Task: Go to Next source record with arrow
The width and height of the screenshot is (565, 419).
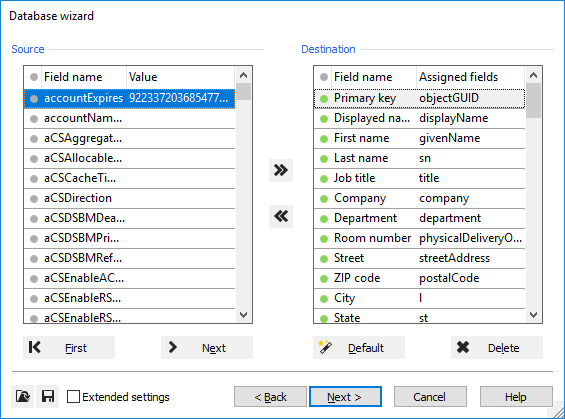Action: click(207, 348)
